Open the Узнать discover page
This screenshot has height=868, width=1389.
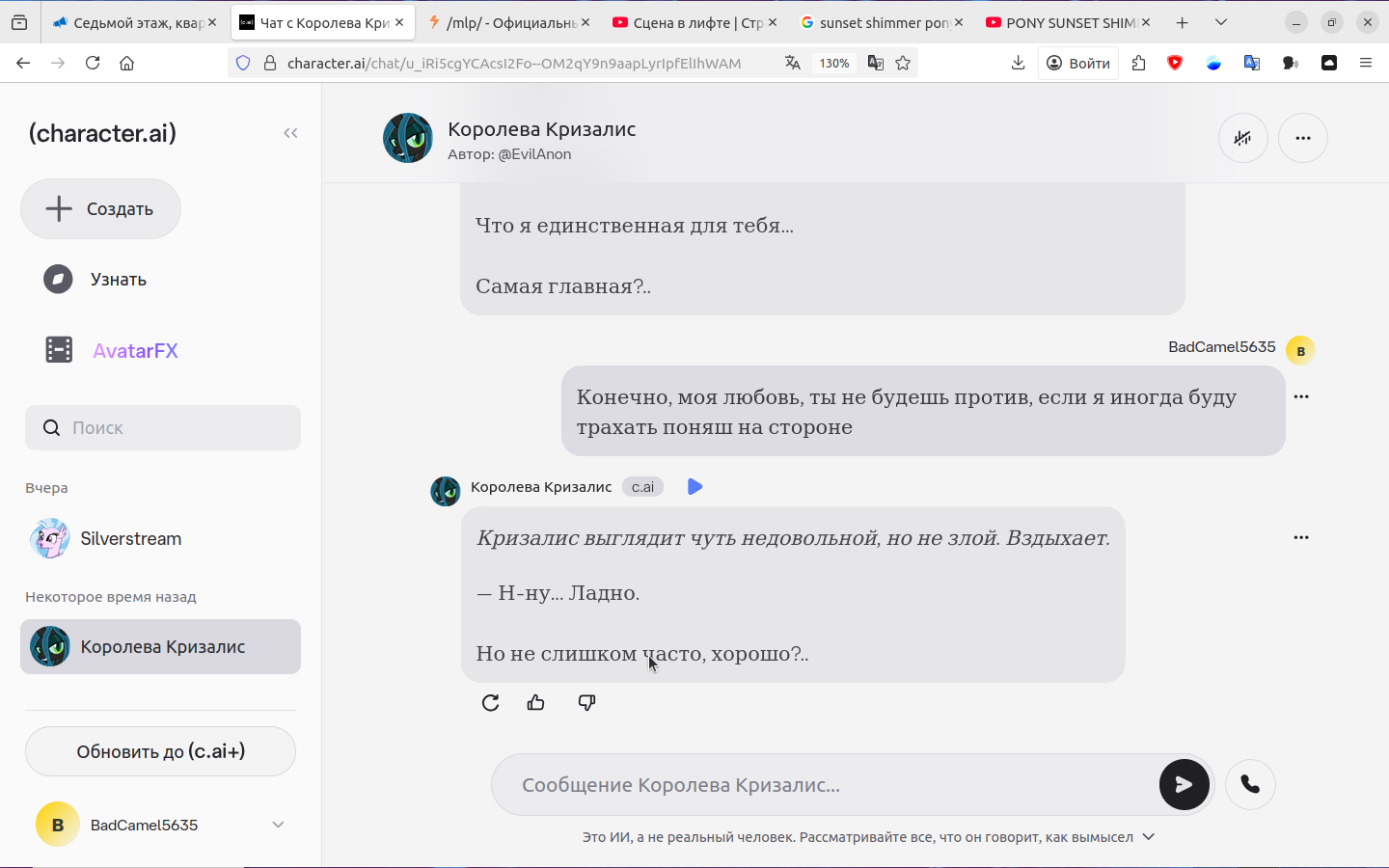coord(95,280)
